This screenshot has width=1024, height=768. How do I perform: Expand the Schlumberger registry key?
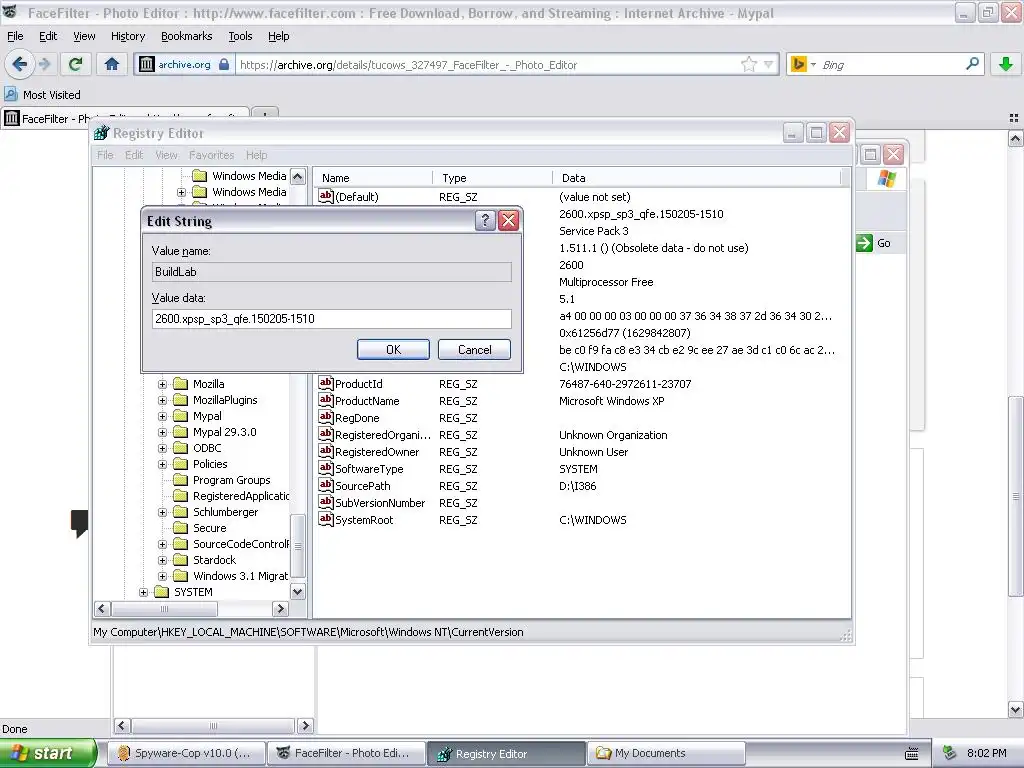(x=163, y=512)
